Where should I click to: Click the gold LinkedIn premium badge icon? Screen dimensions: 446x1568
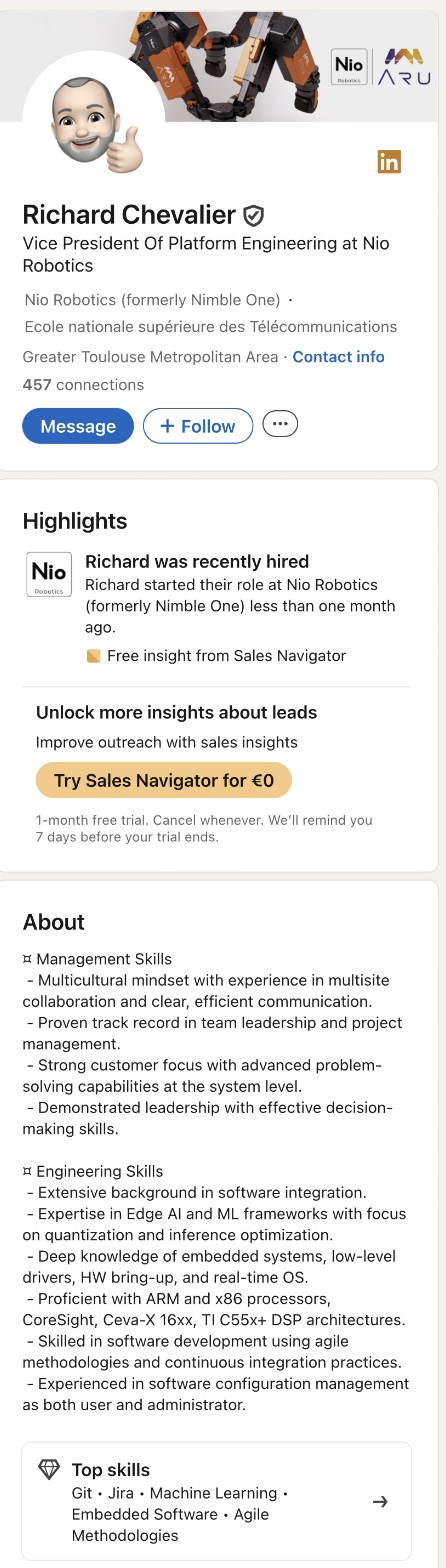pyautogui.click(x=389, y=161)
